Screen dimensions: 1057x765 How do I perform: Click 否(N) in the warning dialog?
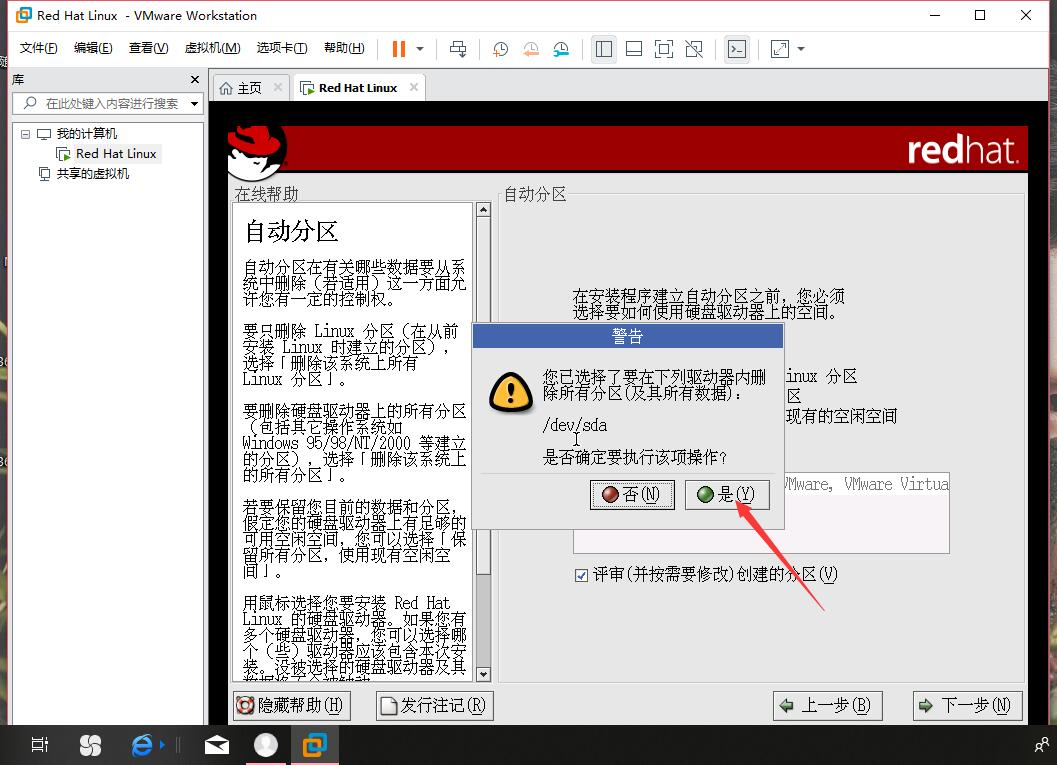[632, 495]
